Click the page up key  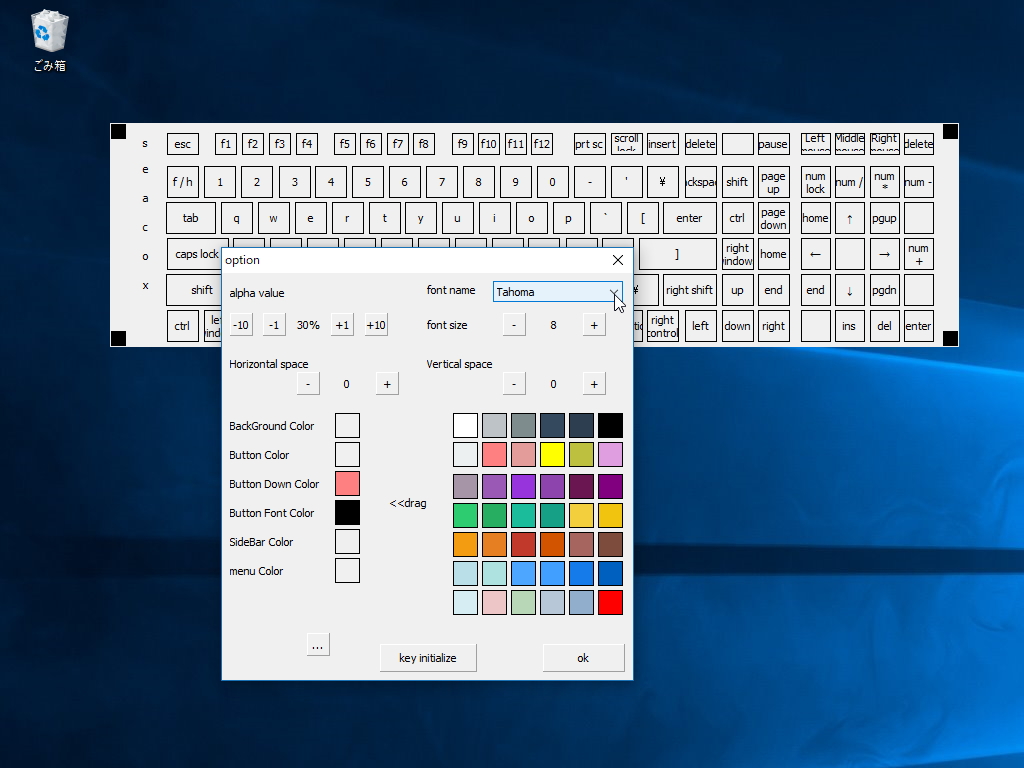[x=773, y=182]
